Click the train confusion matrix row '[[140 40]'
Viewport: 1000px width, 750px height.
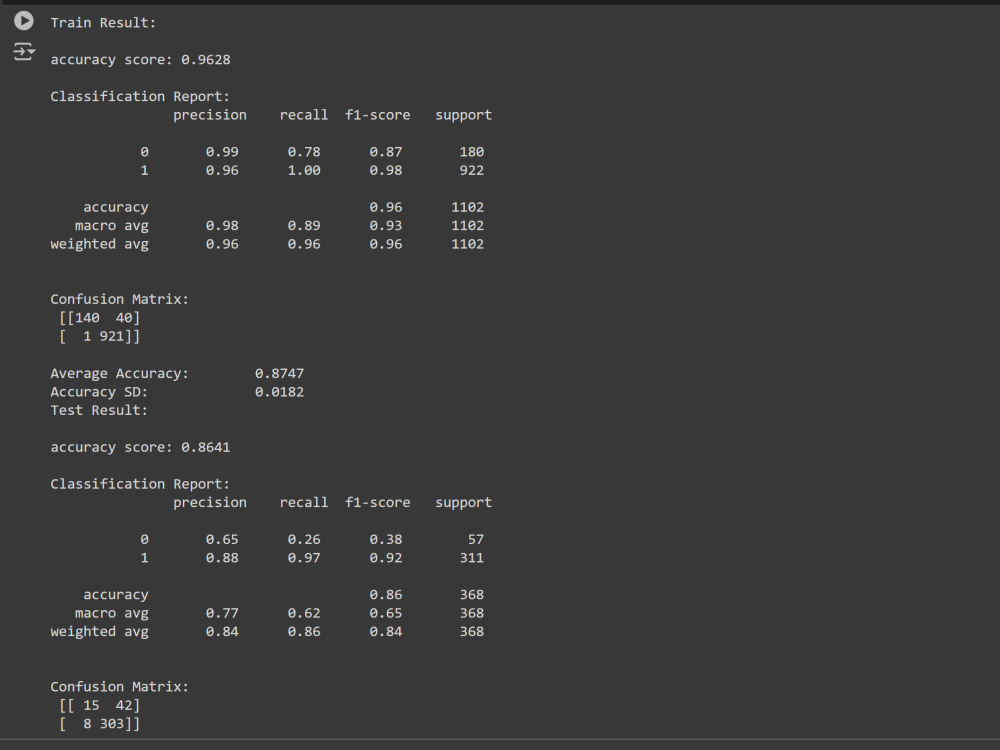(x=99, y=318)
